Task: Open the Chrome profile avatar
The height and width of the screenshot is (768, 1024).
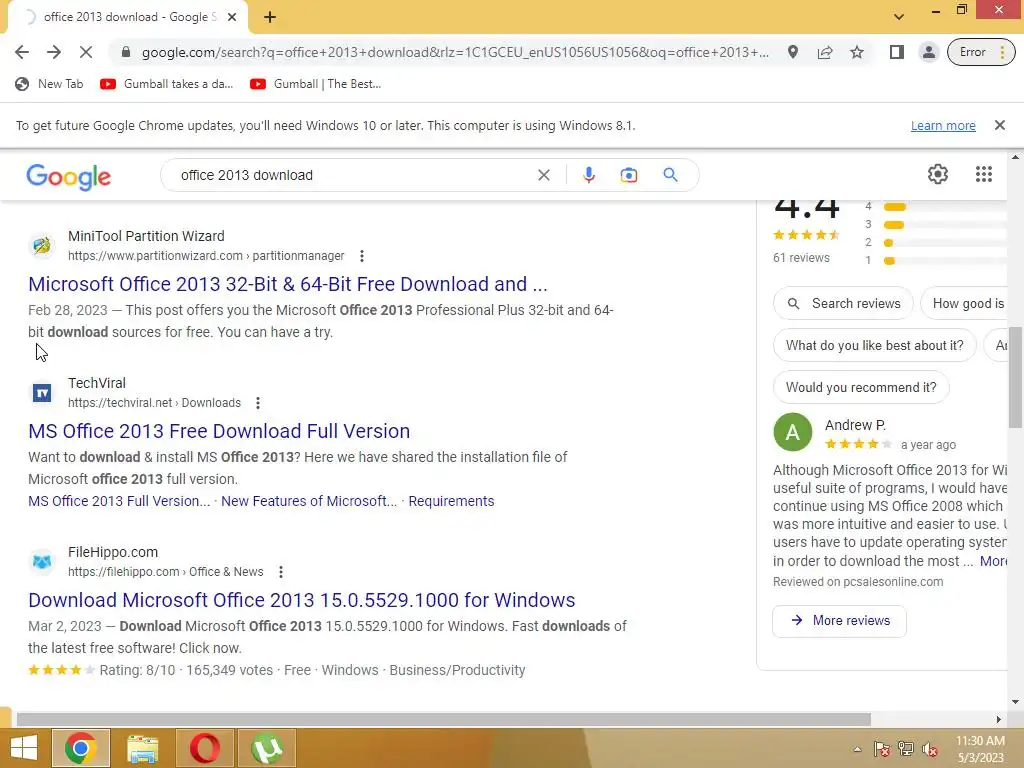Action: pos(928,52)
